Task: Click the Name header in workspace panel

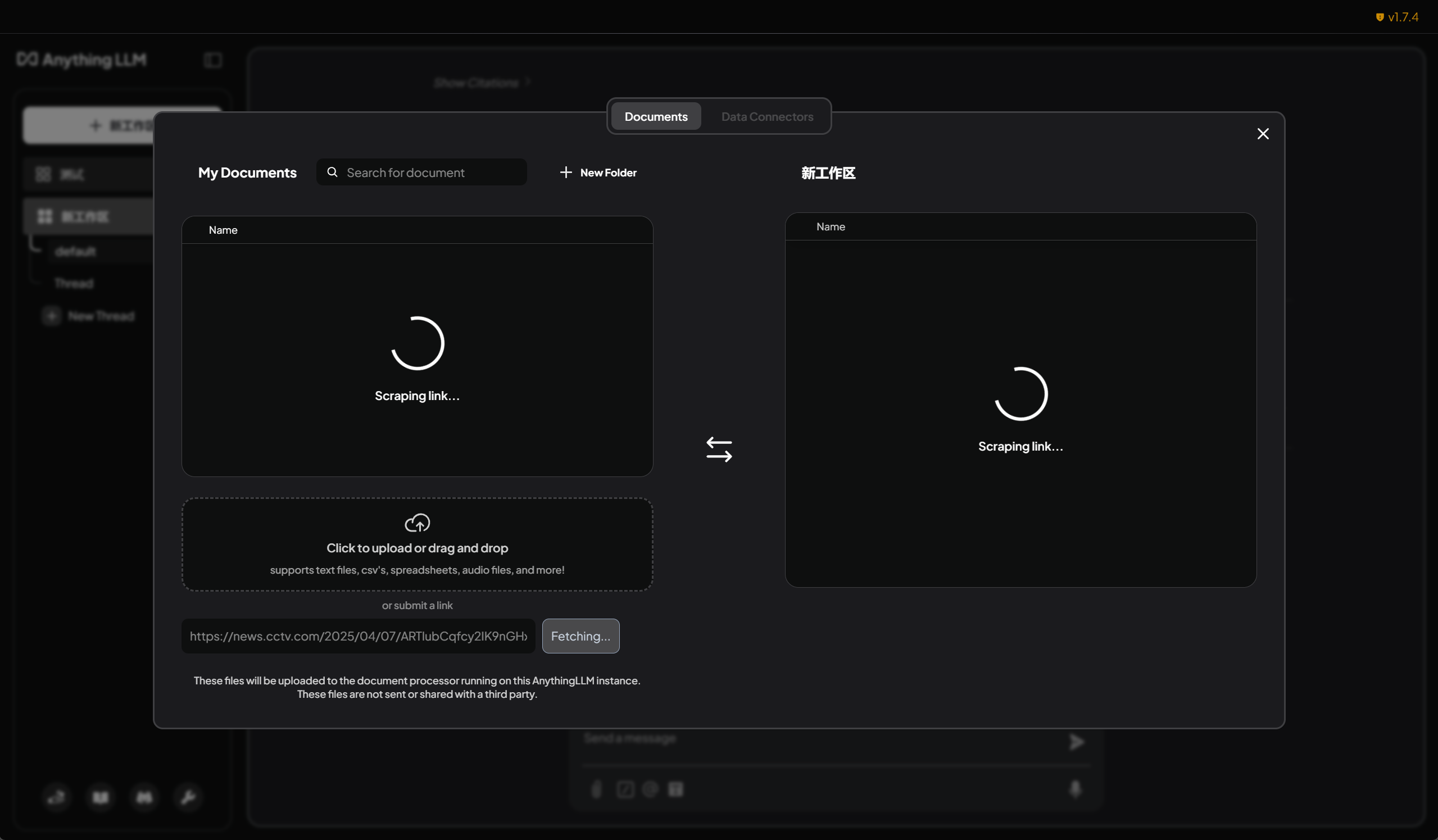Action: click(831, 226)
